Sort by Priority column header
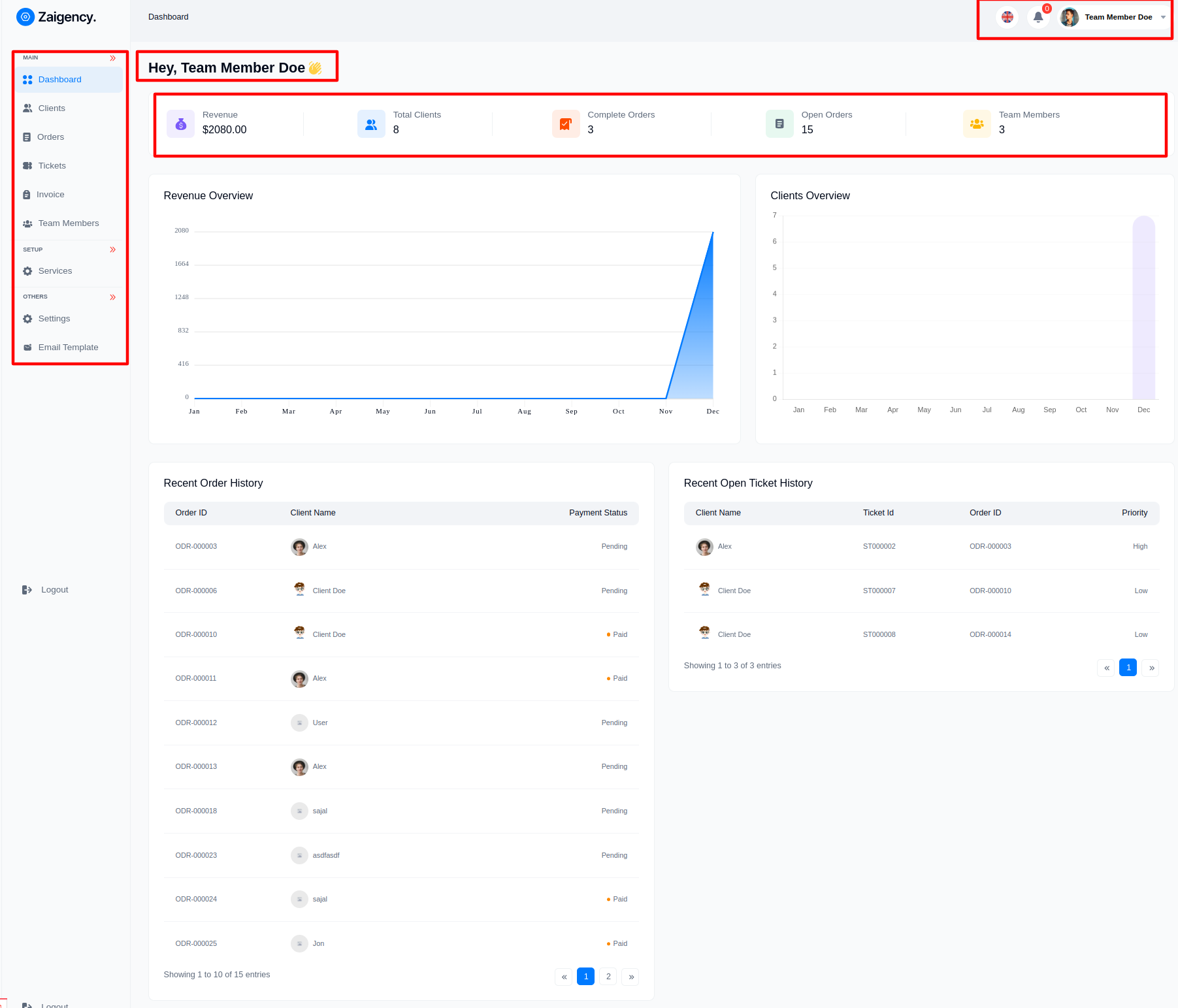Viewport: 1178px width, 1008px height. pyautogui.click(x=1134, y=513)
